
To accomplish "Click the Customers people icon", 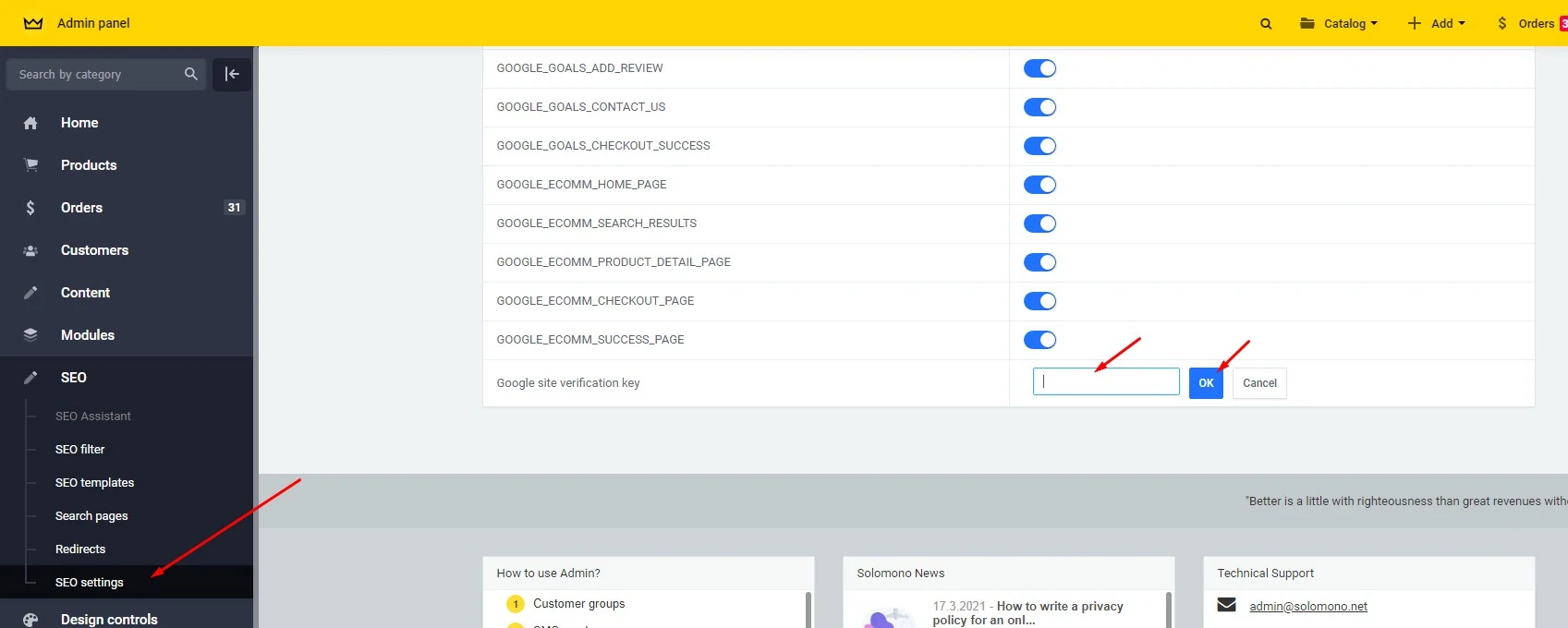I will pyautogui.click(x=30, y=250).
